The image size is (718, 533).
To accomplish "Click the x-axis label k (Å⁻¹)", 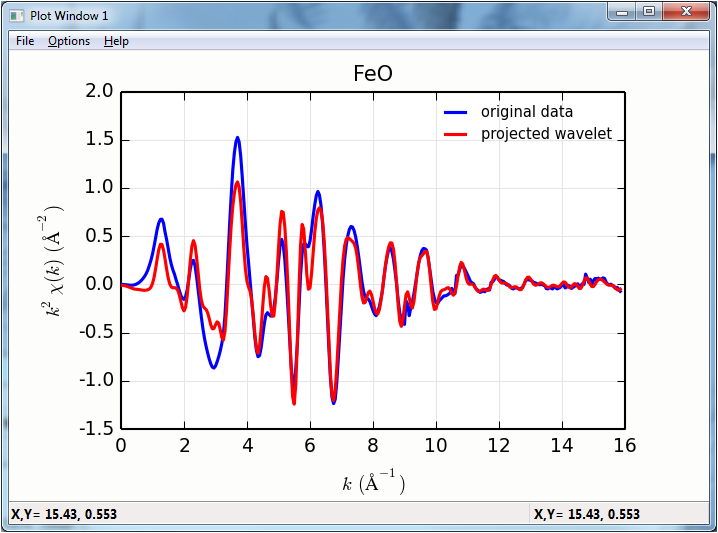I will pyautogui.click(x=372, y=483).
